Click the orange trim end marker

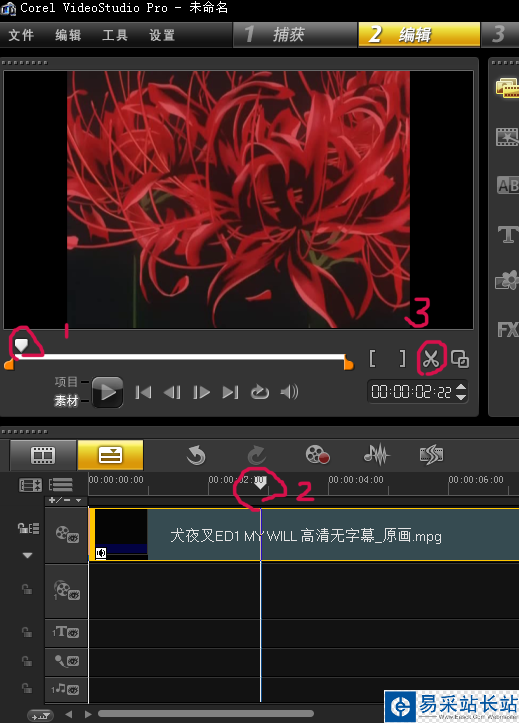coord(348,364)
